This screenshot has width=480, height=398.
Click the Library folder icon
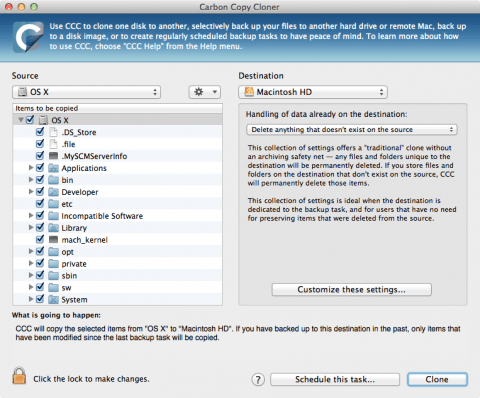pyautogui.click(x=53, y=228)
